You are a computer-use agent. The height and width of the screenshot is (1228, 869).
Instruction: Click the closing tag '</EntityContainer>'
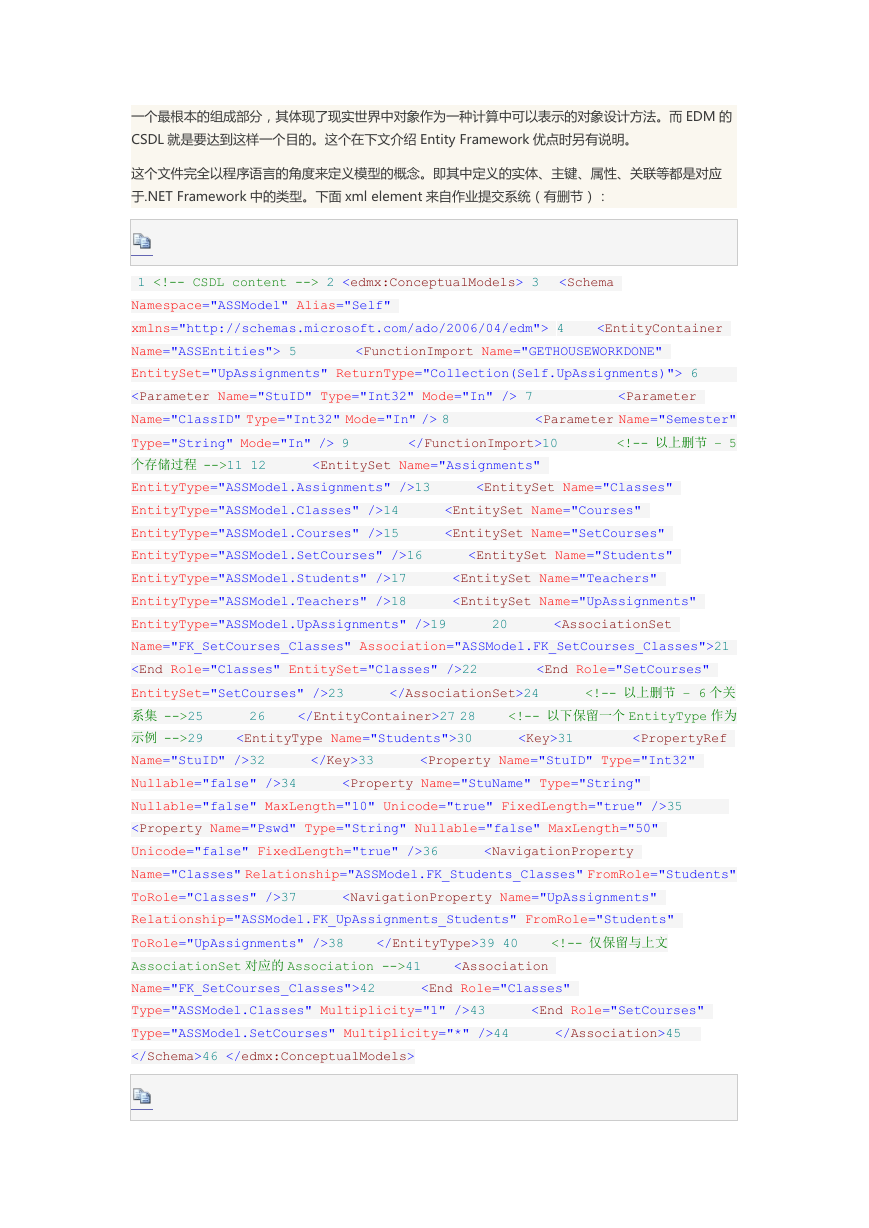368,716
